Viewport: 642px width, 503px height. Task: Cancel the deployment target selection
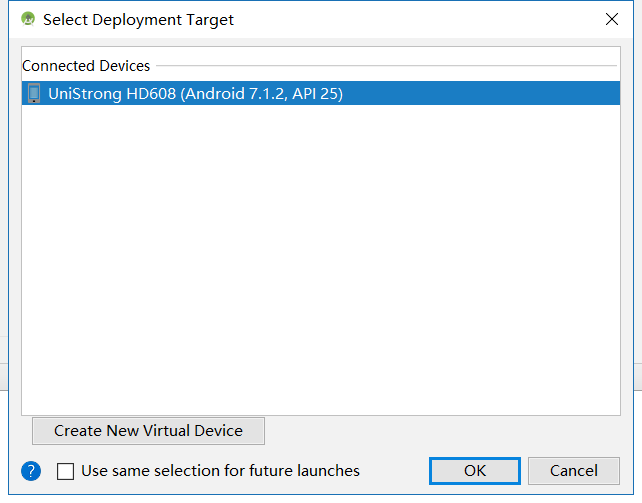(x=574, y=471)
